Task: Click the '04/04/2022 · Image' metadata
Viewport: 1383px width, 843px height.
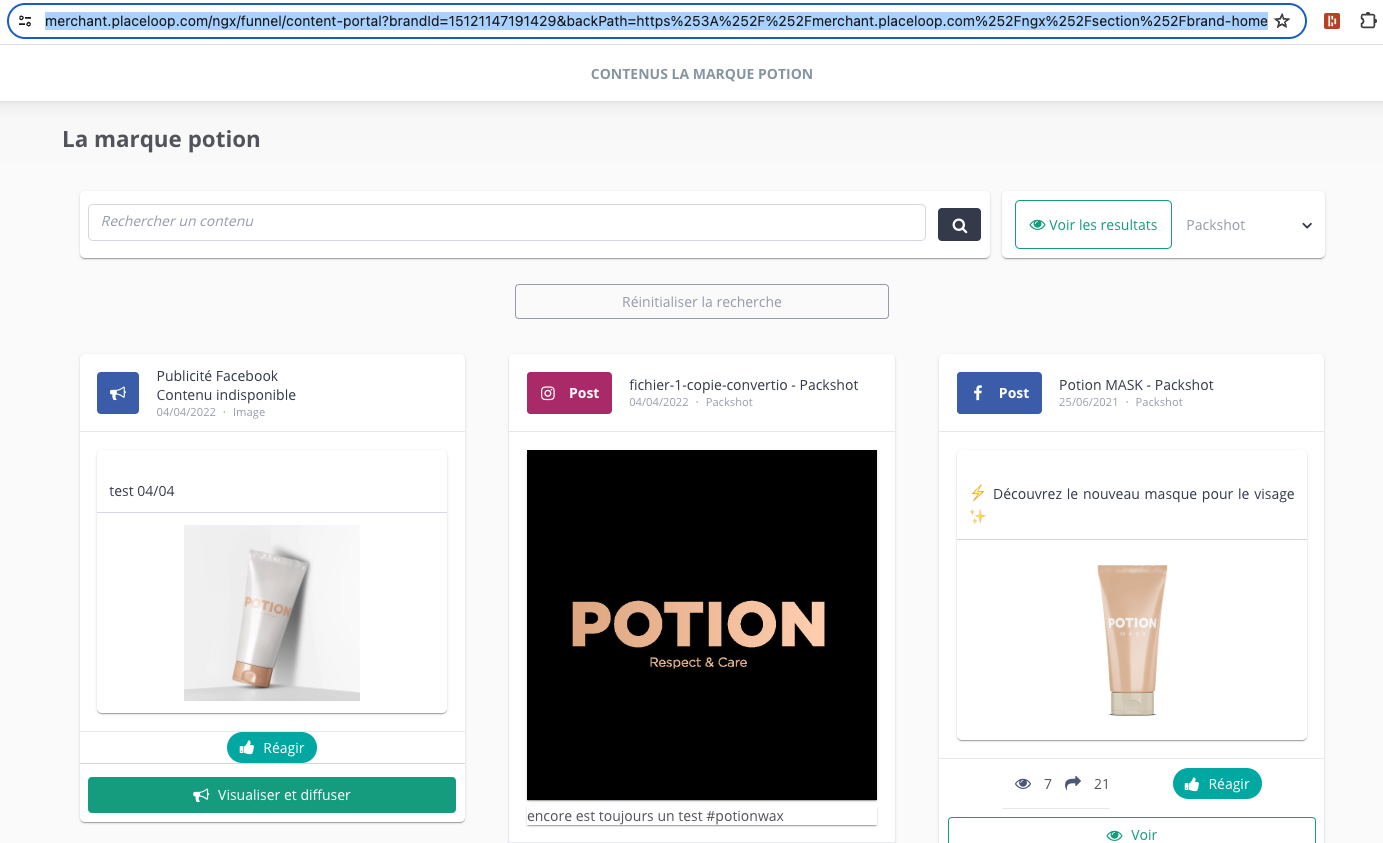Action: [x=211, y=412]
